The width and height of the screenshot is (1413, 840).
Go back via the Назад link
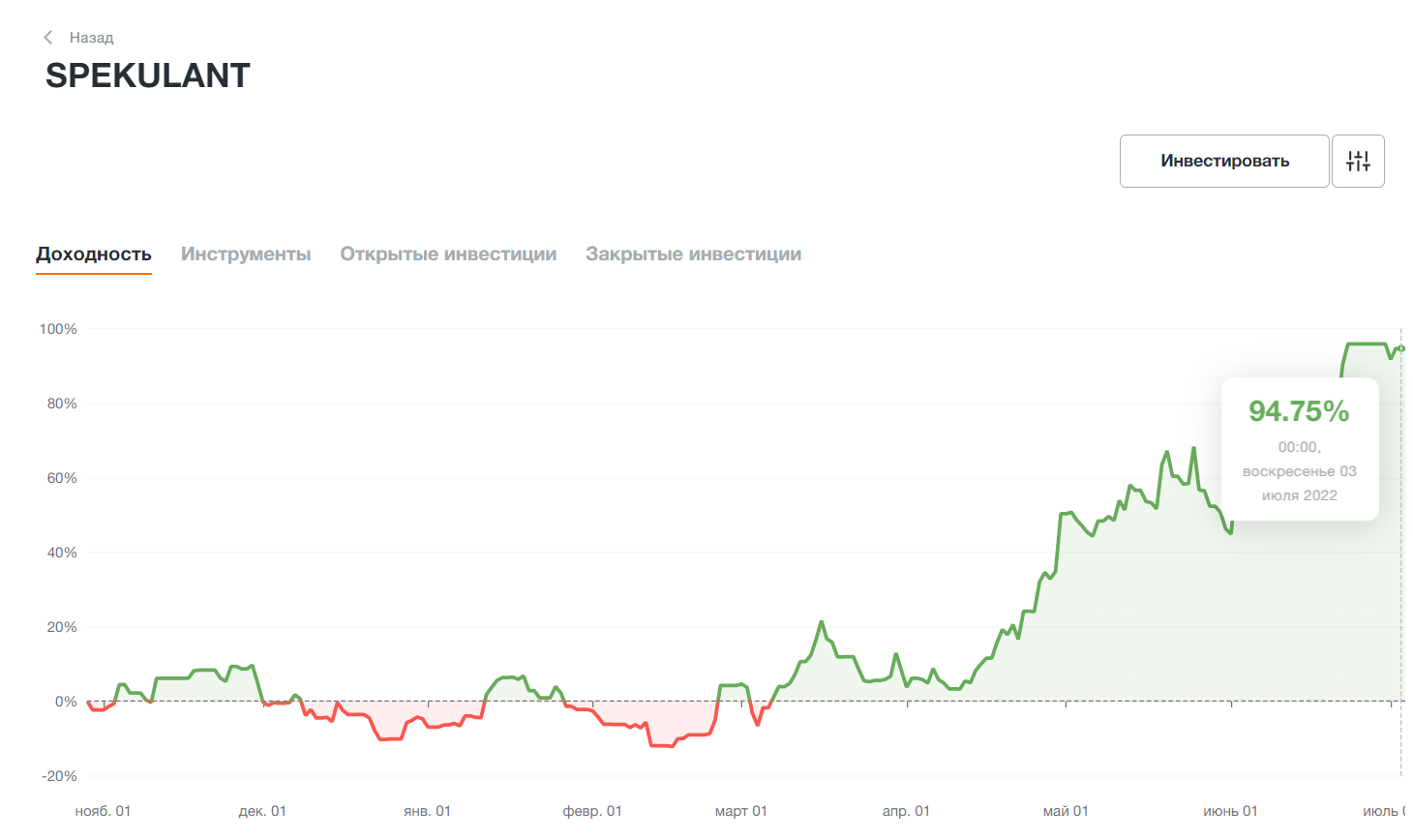point(91,38)
